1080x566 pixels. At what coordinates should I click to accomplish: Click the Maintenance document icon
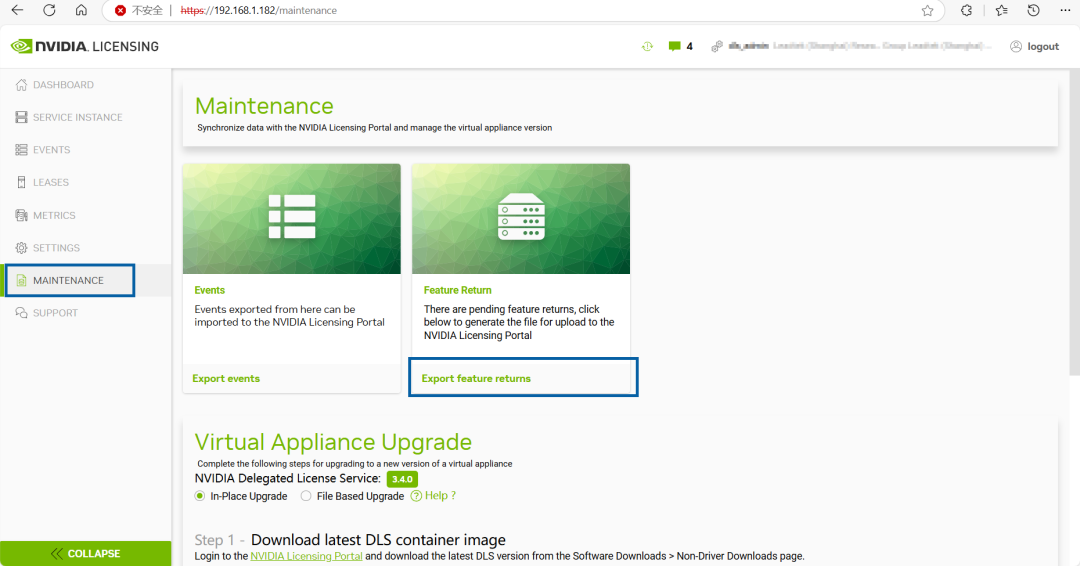pyautogui.click(x=21, y=280)
